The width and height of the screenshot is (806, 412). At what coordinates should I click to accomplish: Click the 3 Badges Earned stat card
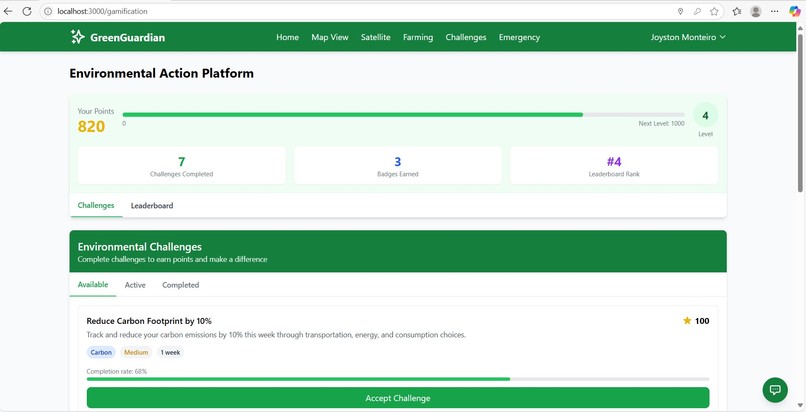[x=397, y=165]
